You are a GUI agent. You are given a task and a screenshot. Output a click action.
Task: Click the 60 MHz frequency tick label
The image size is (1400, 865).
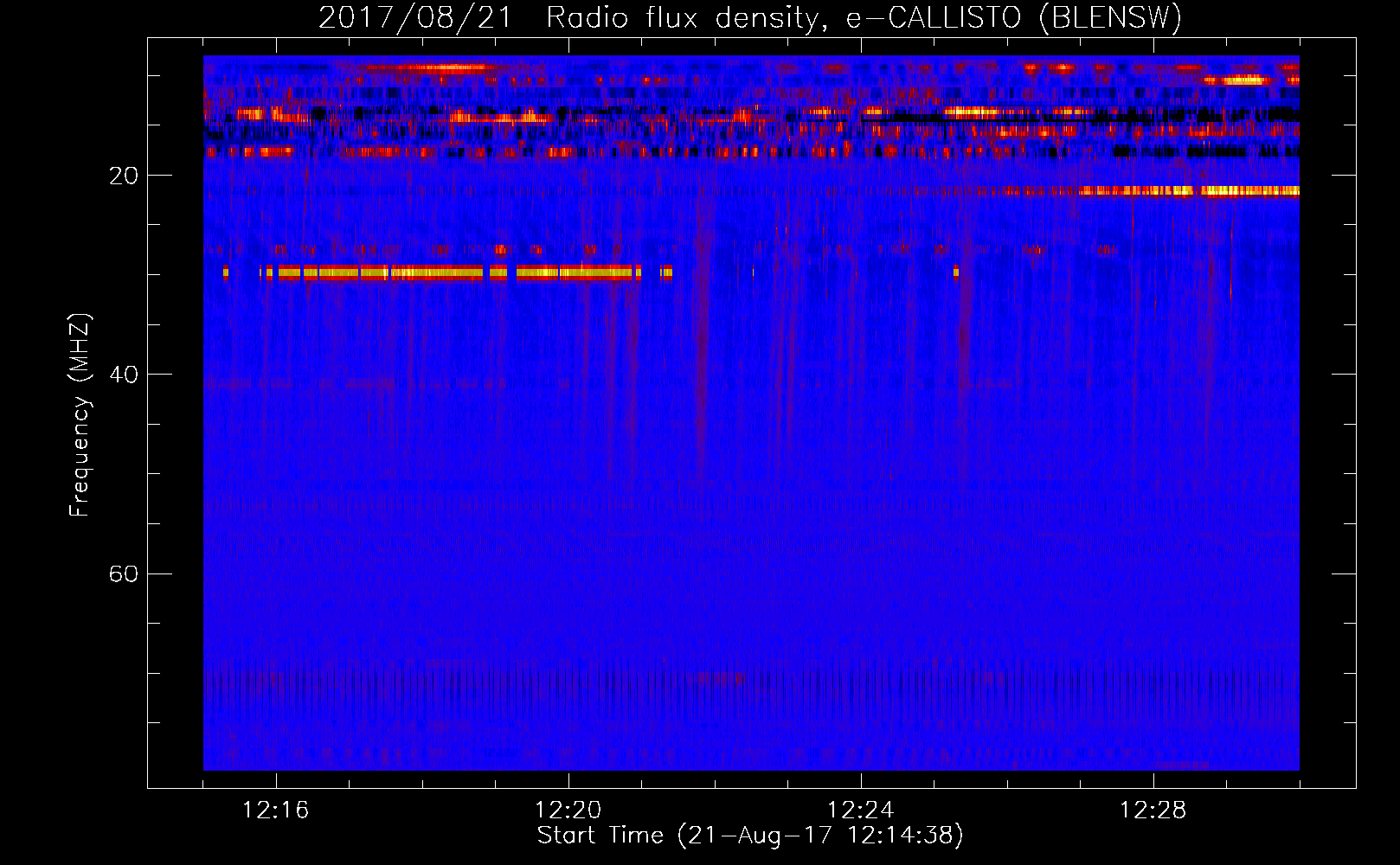click(x=123, y=573)
